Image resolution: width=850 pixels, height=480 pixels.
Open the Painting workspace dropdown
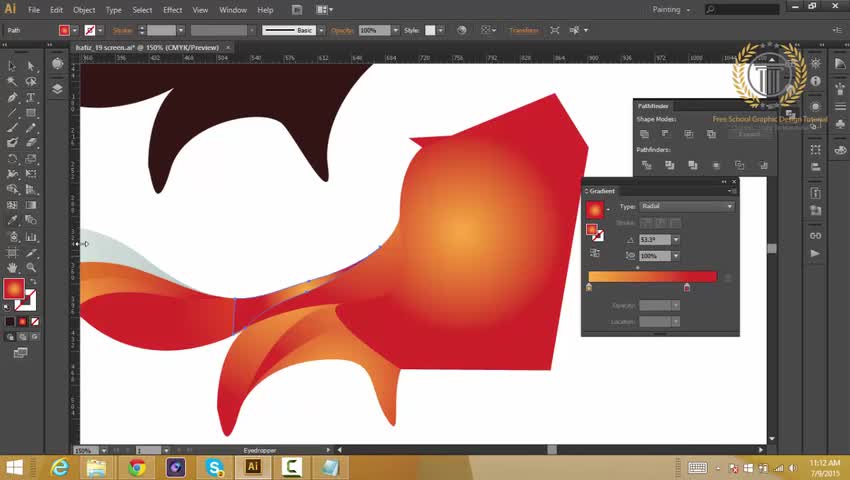pyautogui.click(x=671, y=10)
